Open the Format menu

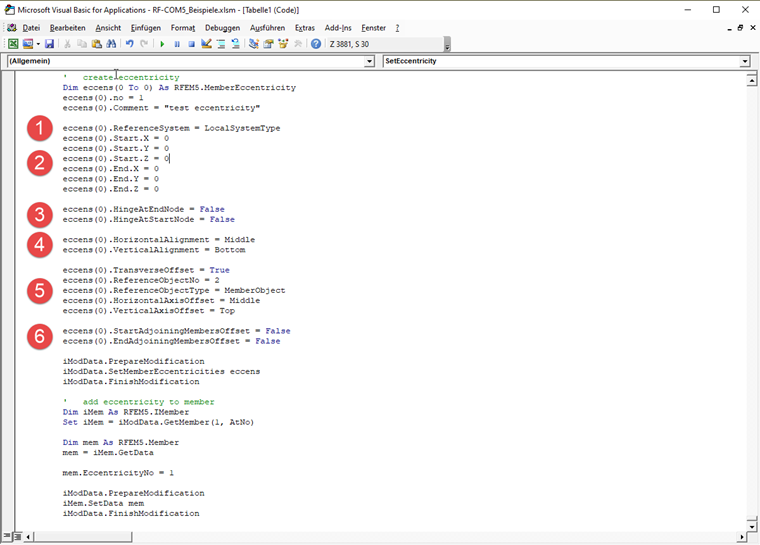pos(183,28)
